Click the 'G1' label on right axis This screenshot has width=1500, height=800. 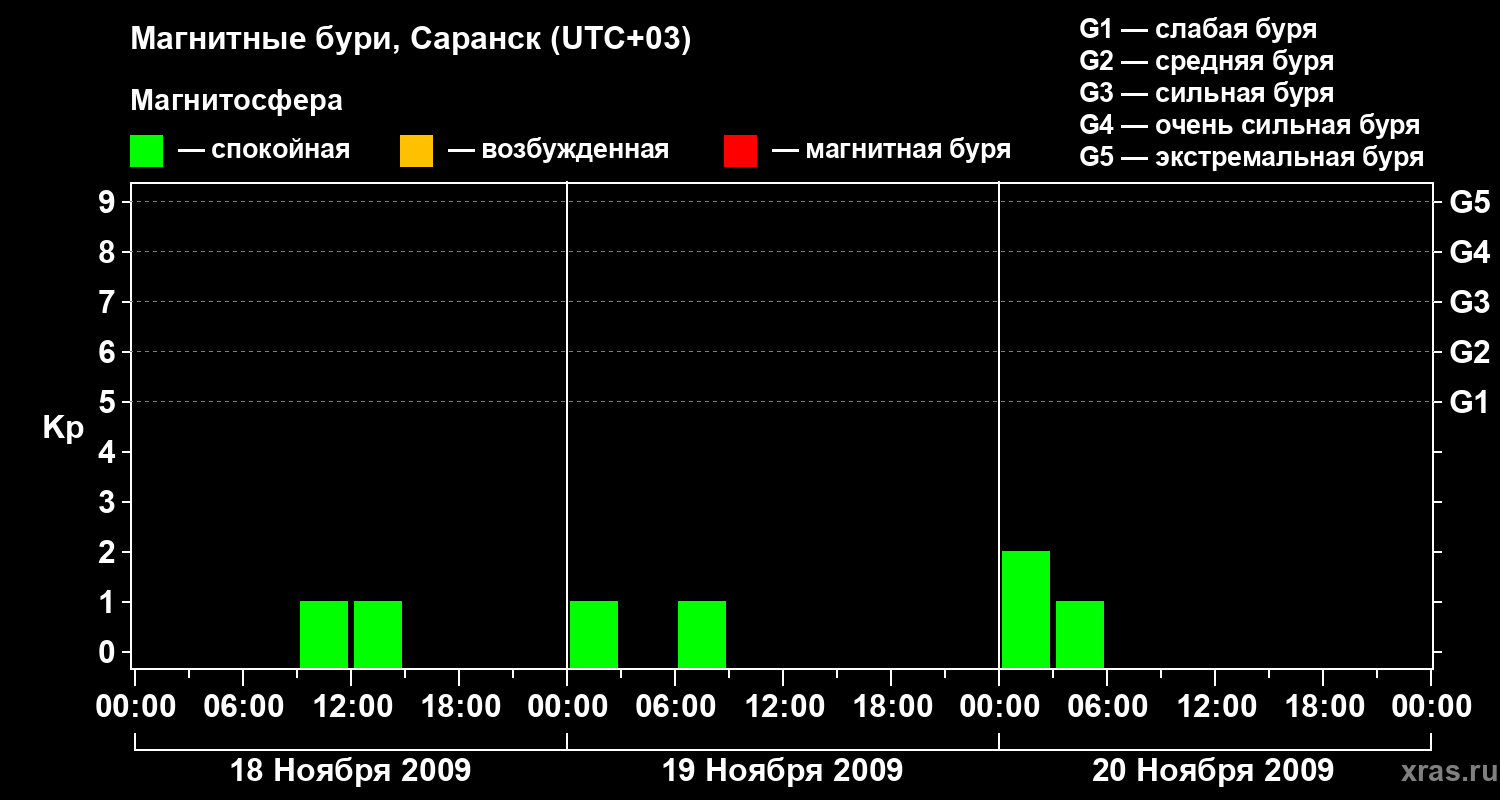pyautogui.click(x=1470, y=403)
